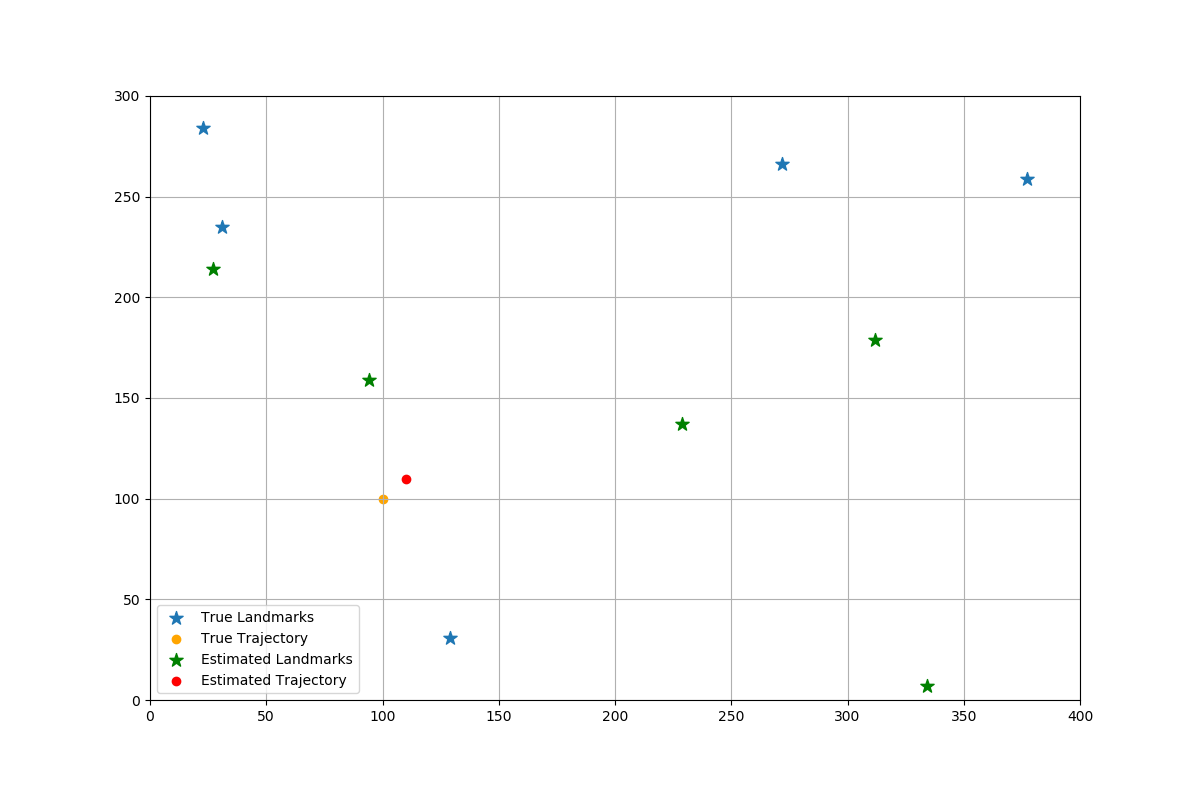
Task: Click the green star just above the red dot
Action: [369, 380]
